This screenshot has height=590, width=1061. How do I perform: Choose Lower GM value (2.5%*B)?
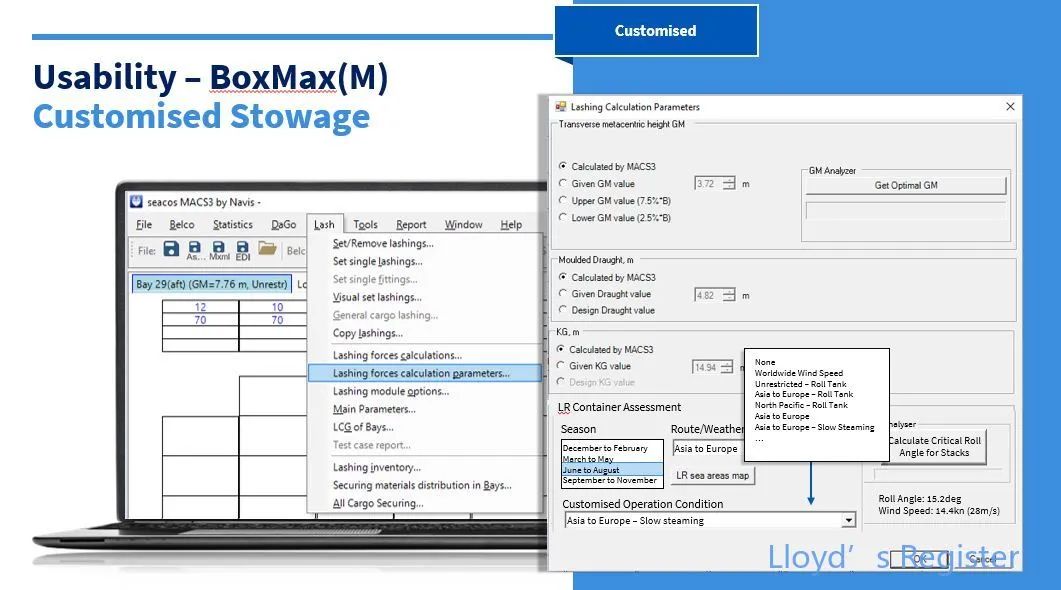(x=562, y=217)
